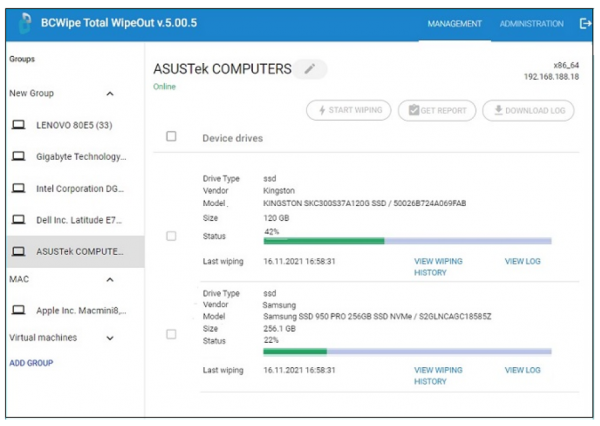This screenshot has width=600, height=426.
Task: Open VIEW LOG for Kingston drive
Action: tap(522, 261)
